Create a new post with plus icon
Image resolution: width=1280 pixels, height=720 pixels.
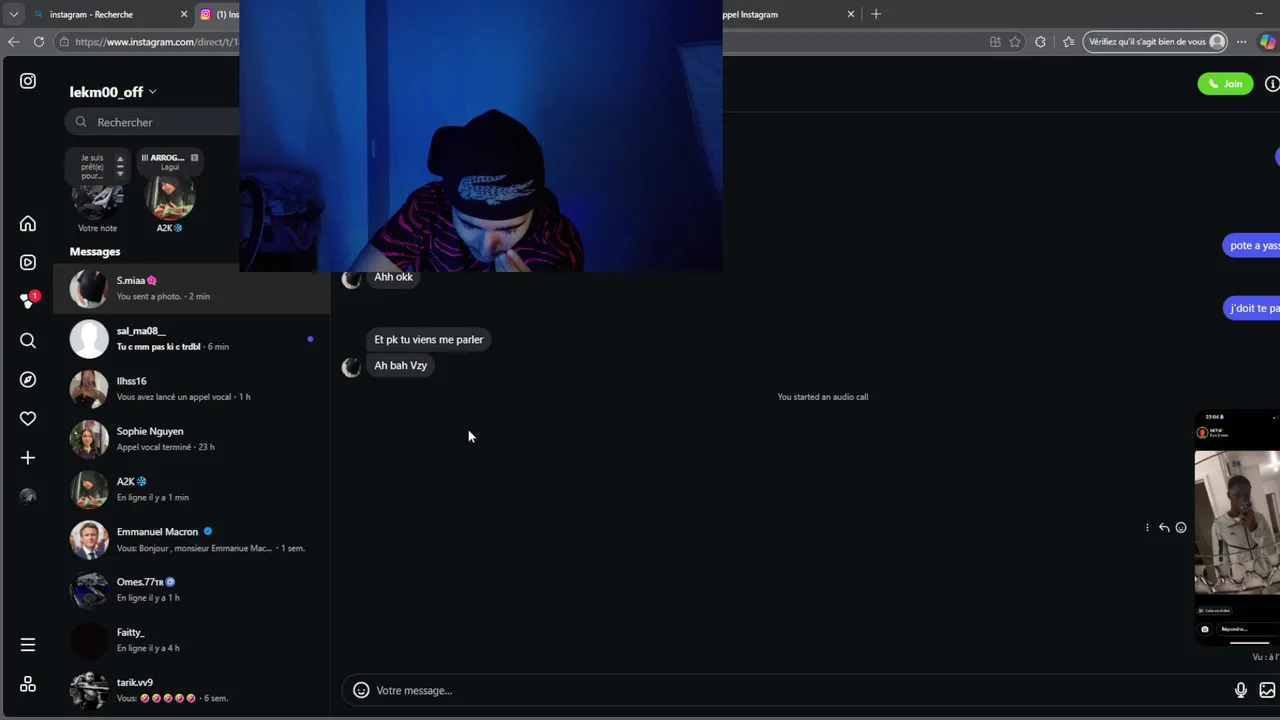28,458
